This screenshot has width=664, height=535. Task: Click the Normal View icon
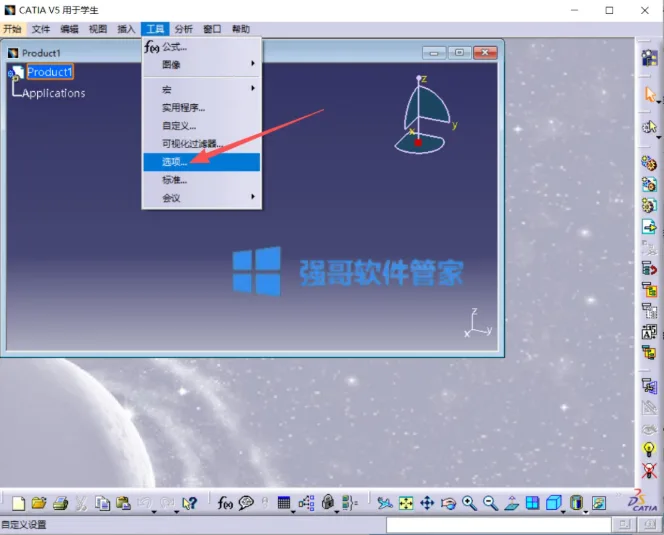pos(512,503)
